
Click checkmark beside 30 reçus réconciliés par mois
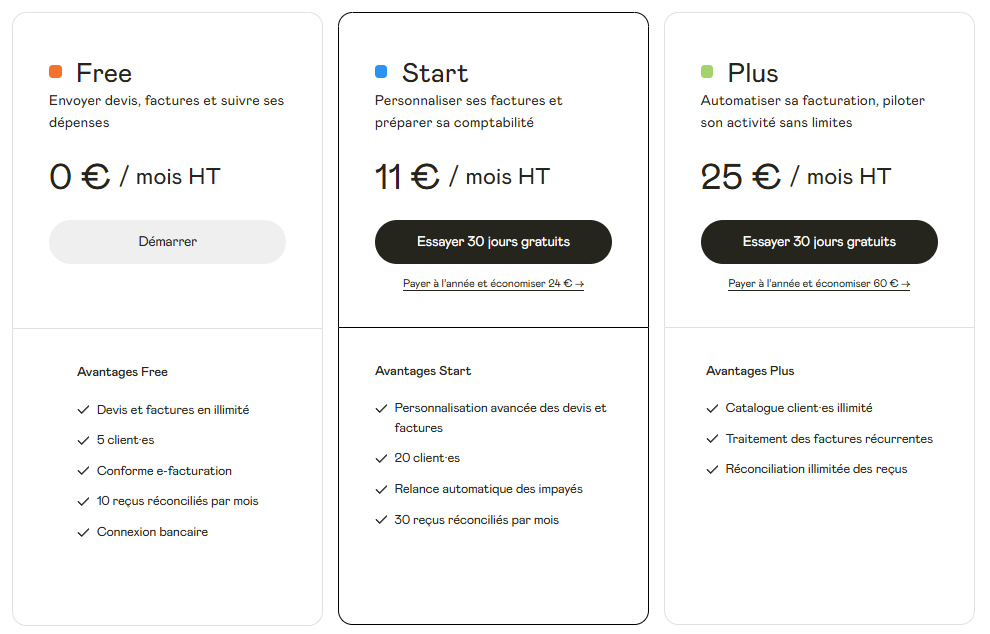click(381, 520)
